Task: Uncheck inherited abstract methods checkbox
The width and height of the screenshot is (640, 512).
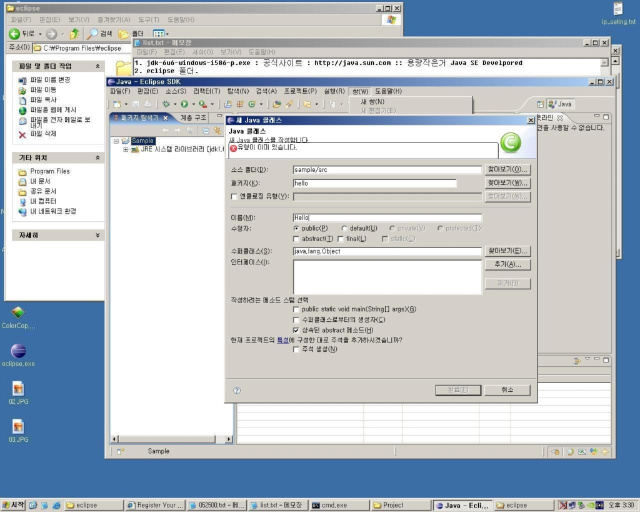Action: (296, 330)
